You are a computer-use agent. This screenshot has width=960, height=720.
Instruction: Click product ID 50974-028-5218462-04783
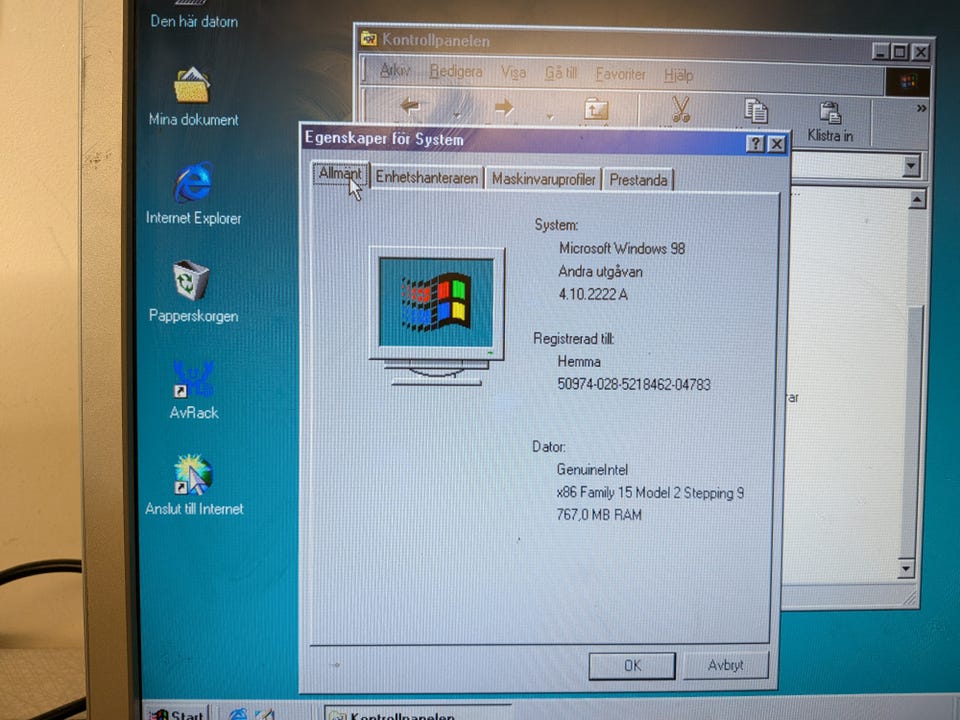coord(634,384)
